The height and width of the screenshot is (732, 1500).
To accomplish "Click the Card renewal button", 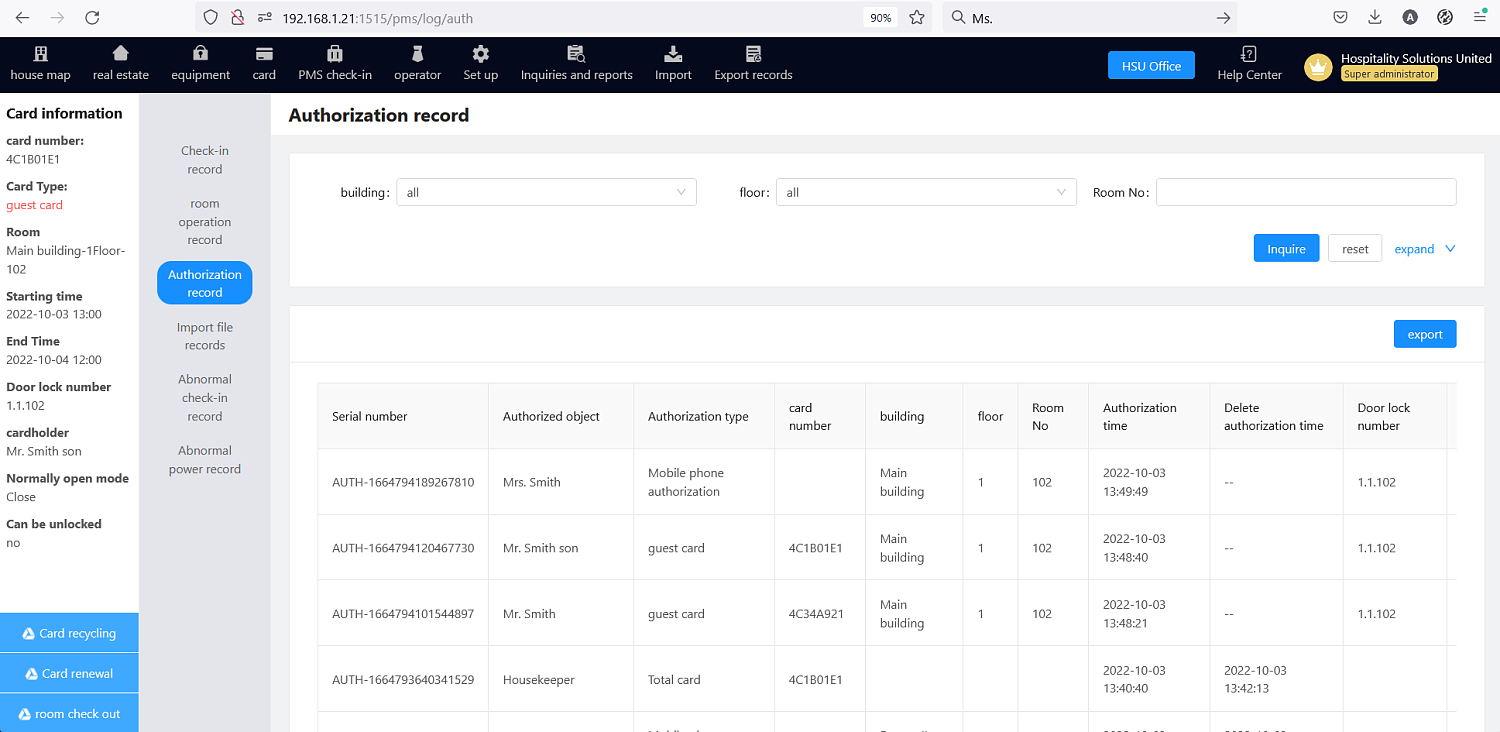I will click(x=69, y=673).
